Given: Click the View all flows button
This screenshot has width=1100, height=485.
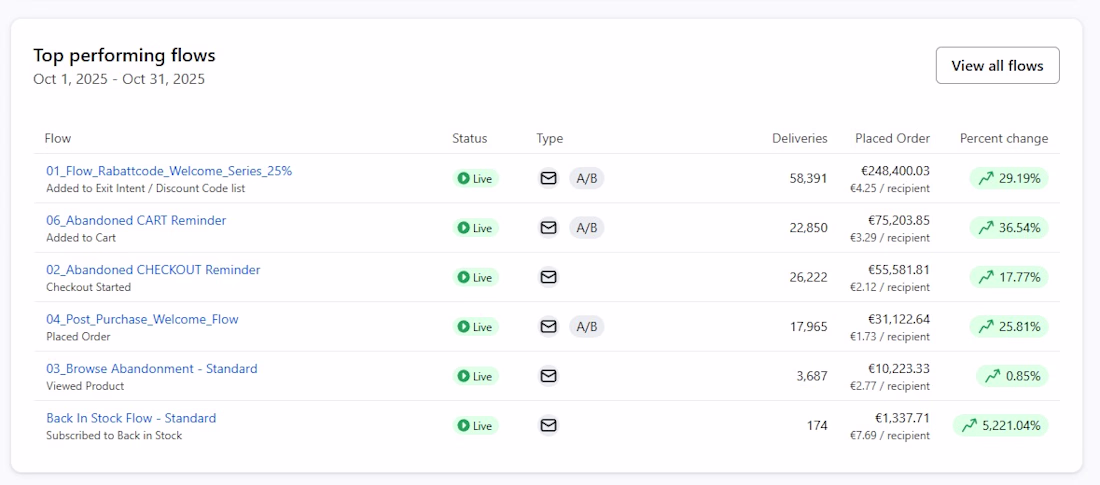Looking at the screenshot, I should (x=997, y=66).
